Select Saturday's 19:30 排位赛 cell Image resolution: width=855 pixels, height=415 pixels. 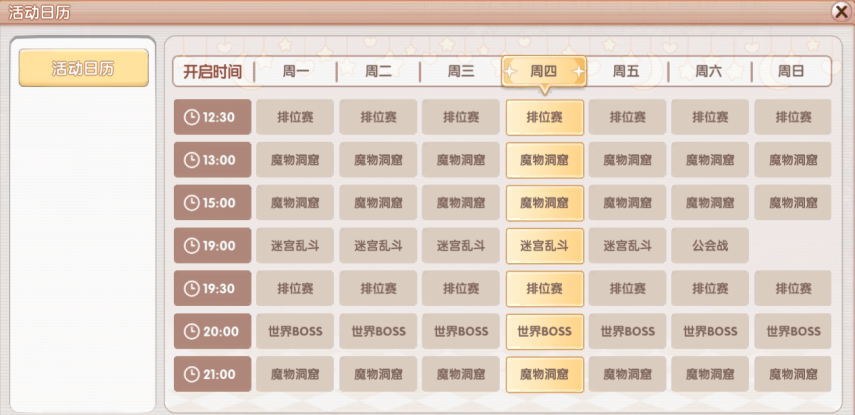point(710,288)
